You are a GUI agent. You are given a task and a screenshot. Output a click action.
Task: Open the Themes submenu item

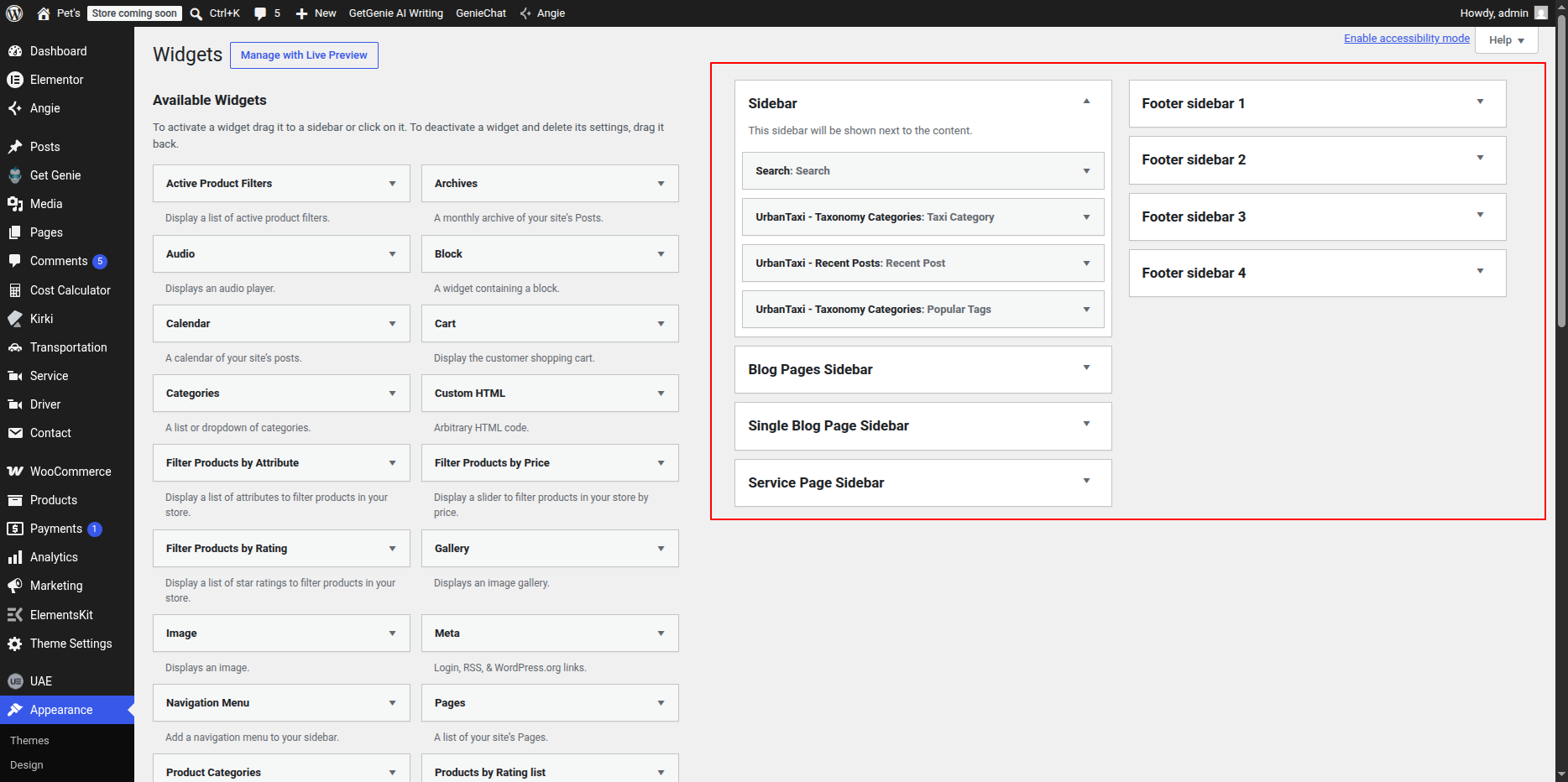[x=29, y=741]
